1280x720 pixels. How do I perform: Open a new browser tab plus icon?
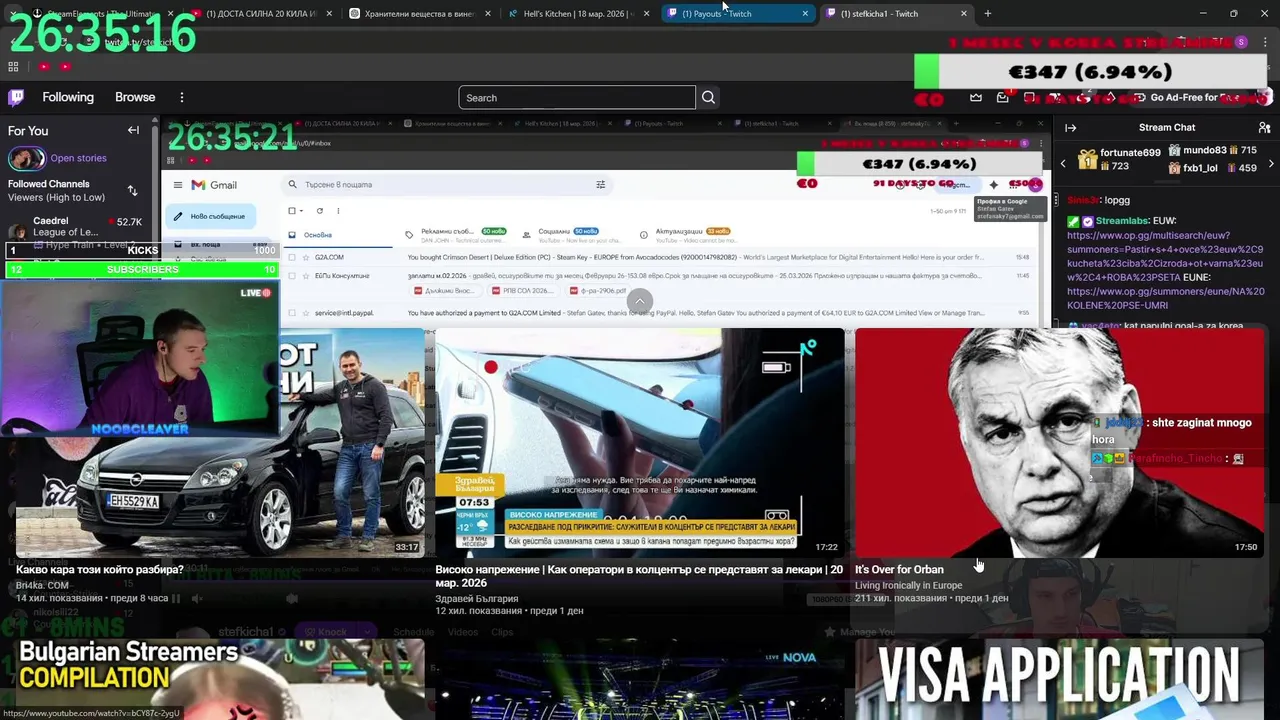pyautogui.click(x=988, y=14)
